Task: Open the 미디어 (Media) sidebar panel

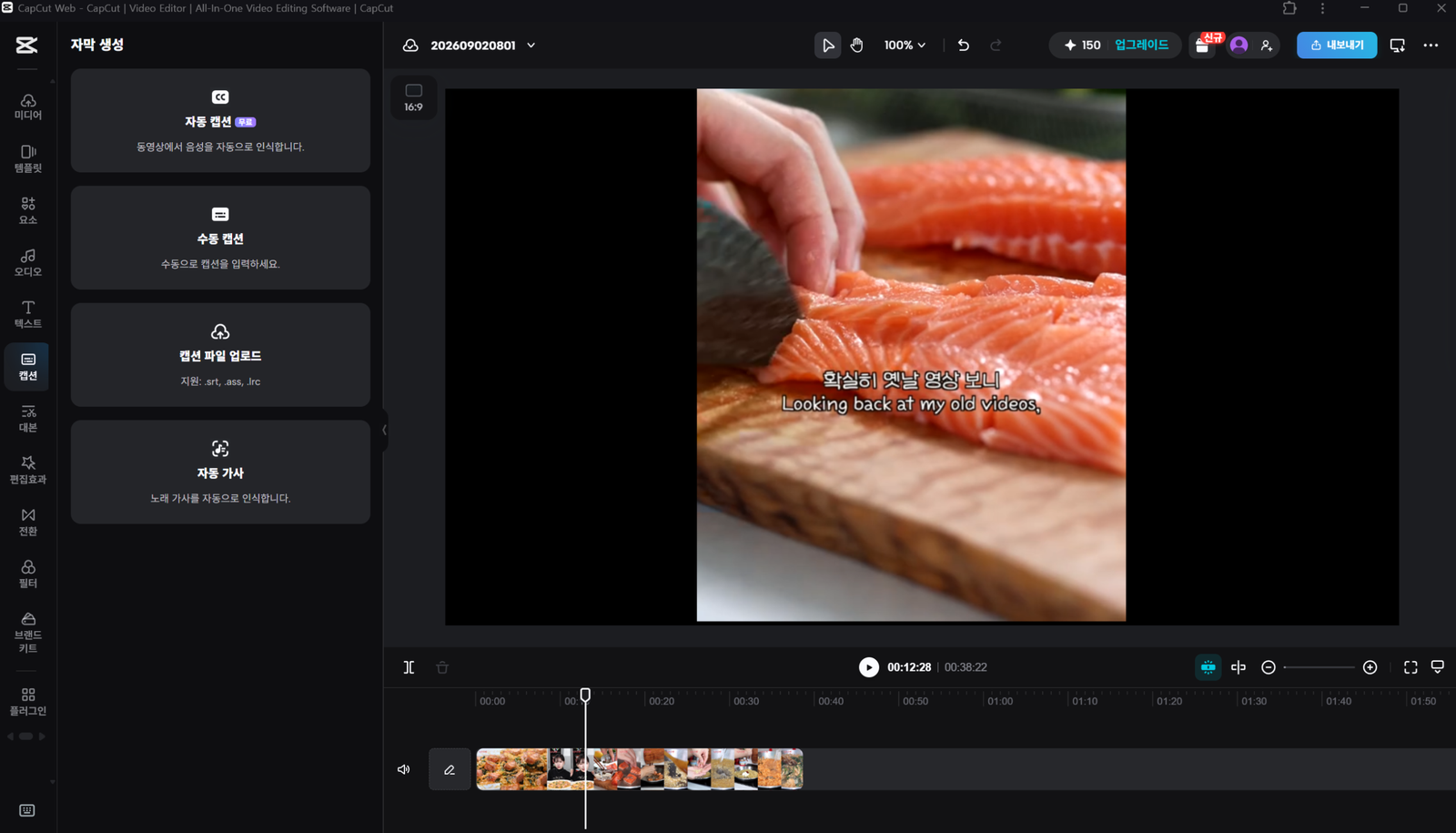Action: coord(28,107)
